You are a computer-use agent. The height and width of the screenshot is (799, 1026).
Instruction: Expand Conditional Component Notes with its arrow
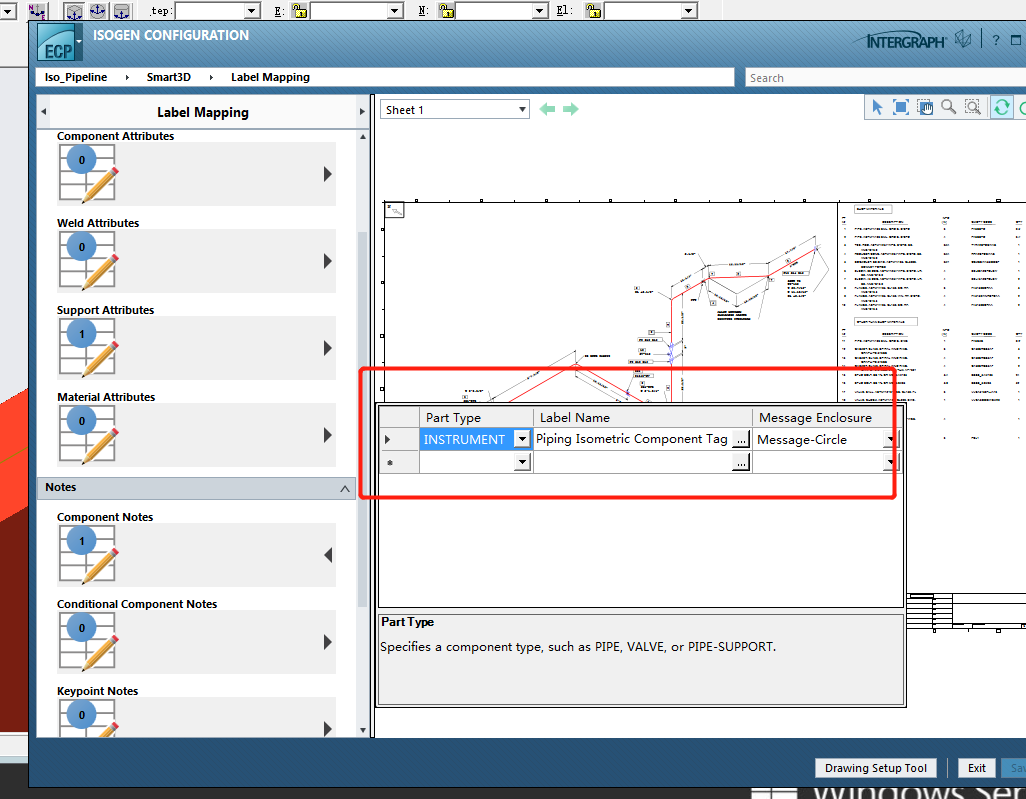coord(328,642)
